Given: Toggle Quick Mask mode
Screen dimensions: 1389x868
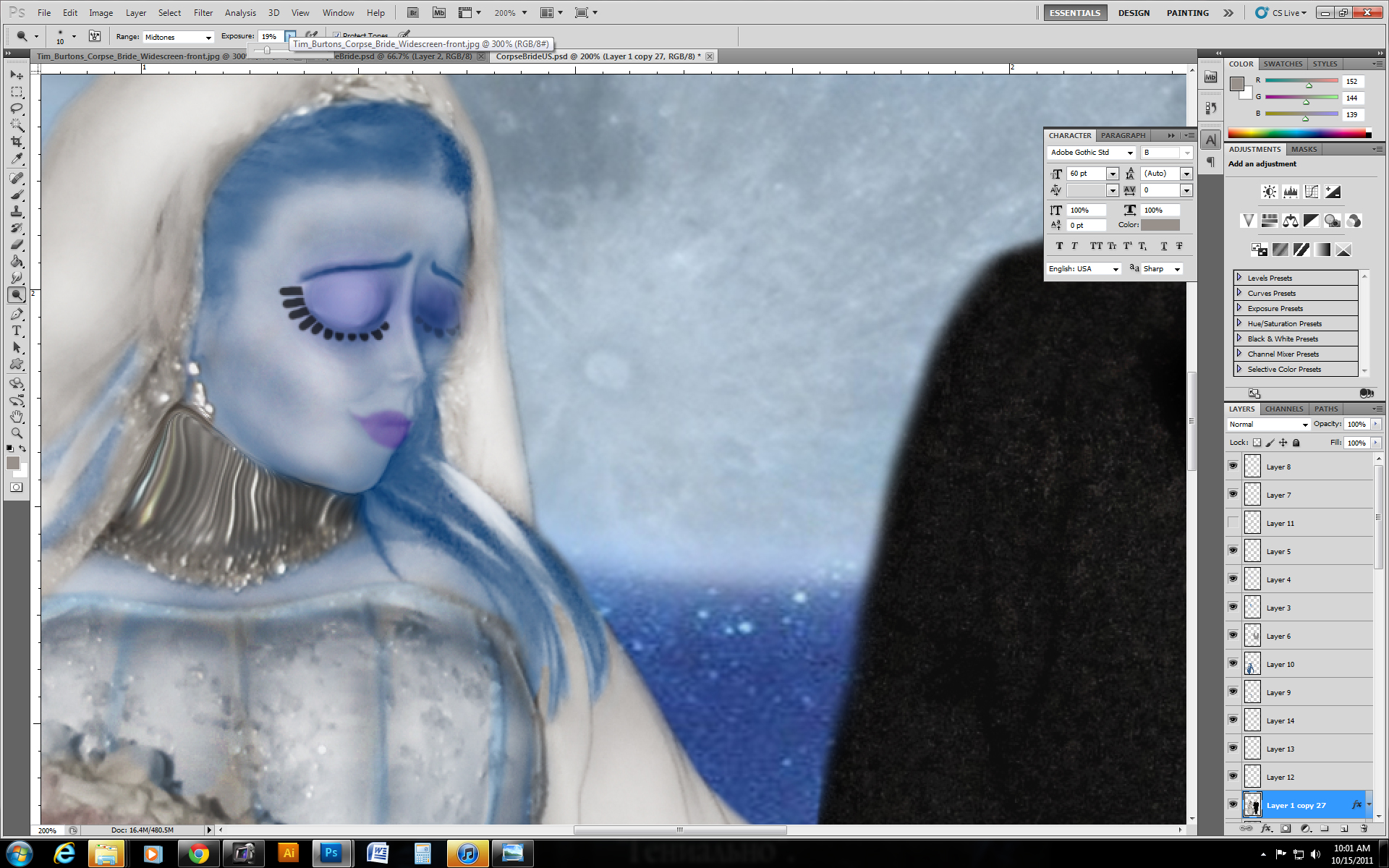Looking at the screenshot, I should tap(16, 488).
